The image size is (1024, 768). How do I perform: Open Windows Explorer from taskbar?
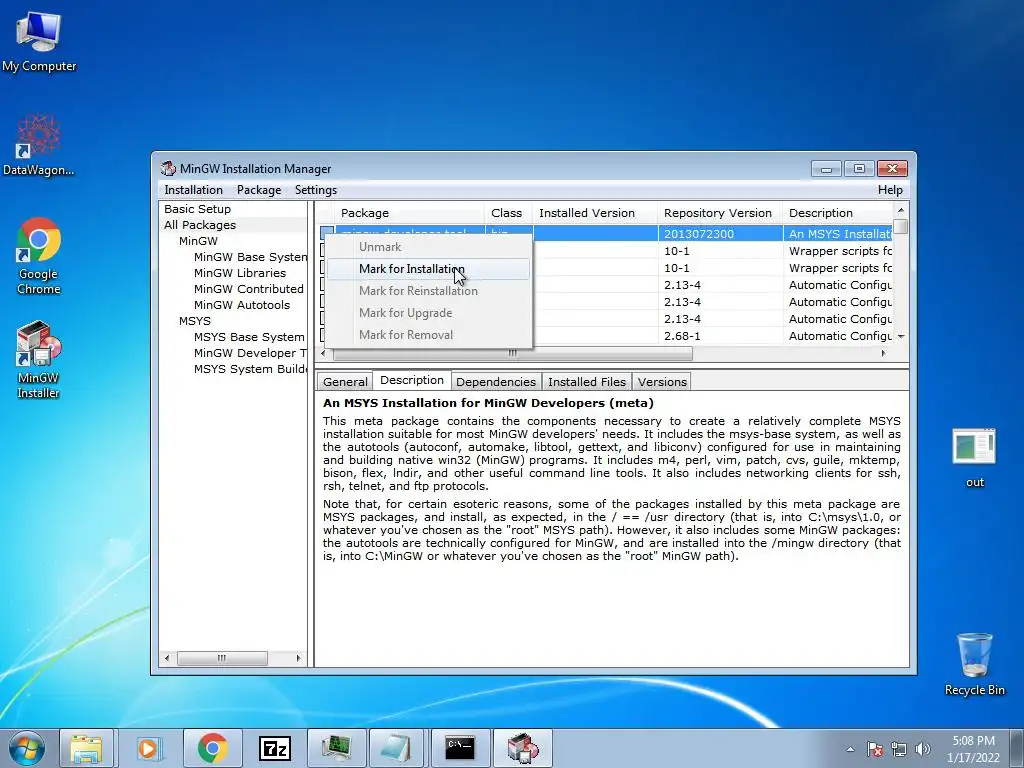[86, 748]
